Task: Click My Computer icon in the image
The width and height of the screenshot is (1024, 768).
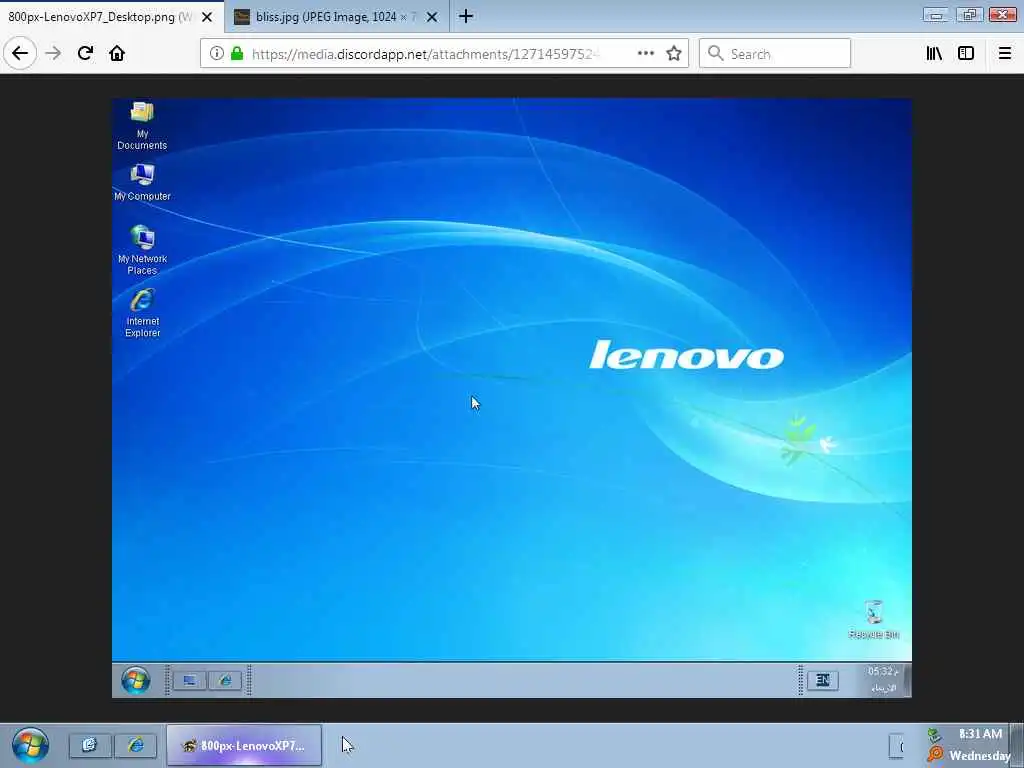Action: (x=142, y=182)
